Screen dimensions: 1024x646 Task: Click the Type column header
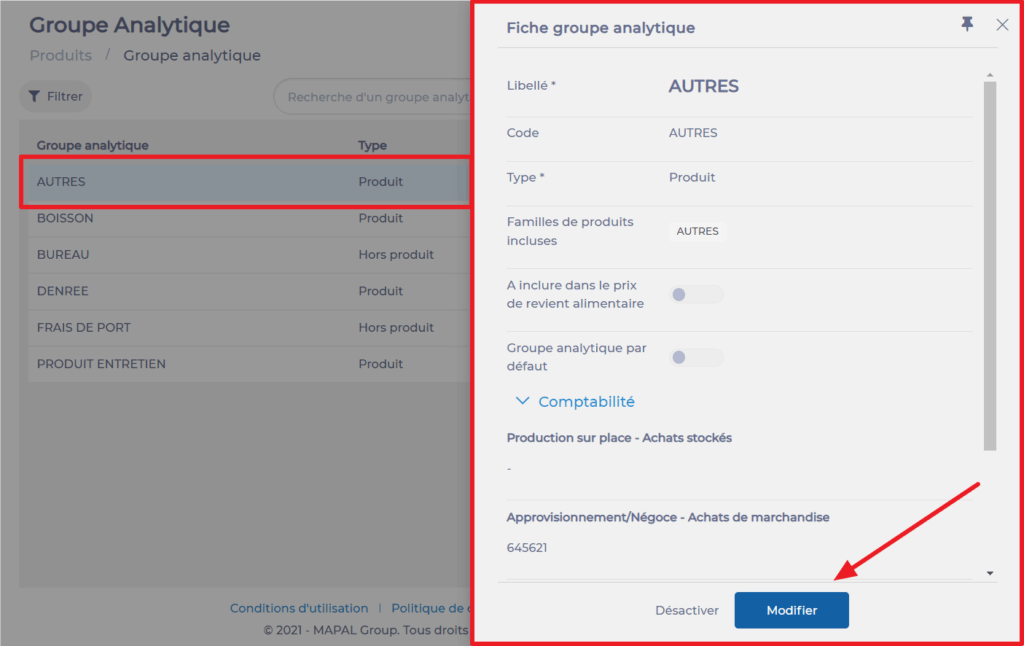tap(372, 145)
